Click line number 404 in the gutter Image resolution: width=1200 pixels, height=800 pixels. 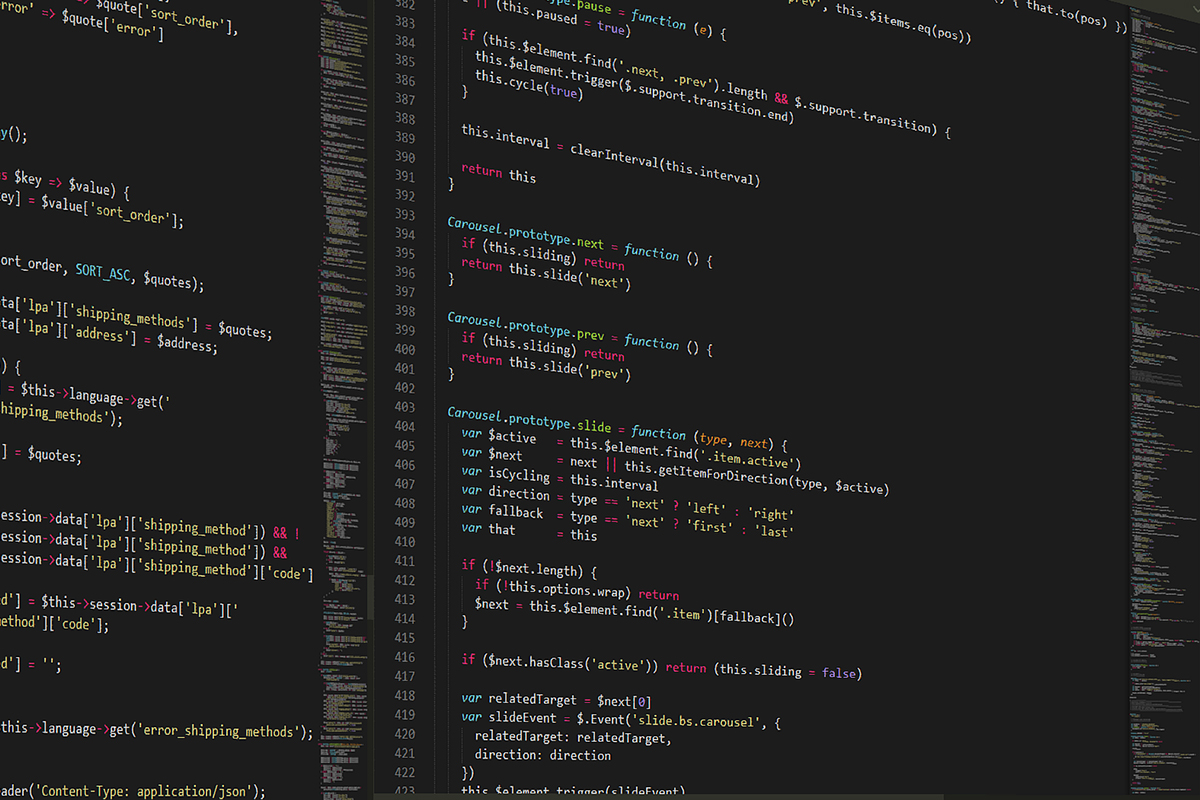pos(405,427)
